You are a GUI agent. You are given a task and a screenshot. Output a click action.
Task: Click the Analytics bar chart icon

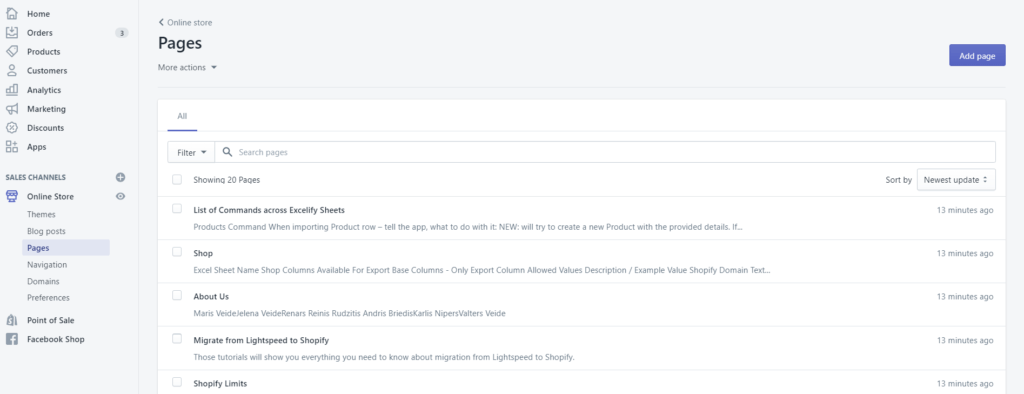pos(12,90)
